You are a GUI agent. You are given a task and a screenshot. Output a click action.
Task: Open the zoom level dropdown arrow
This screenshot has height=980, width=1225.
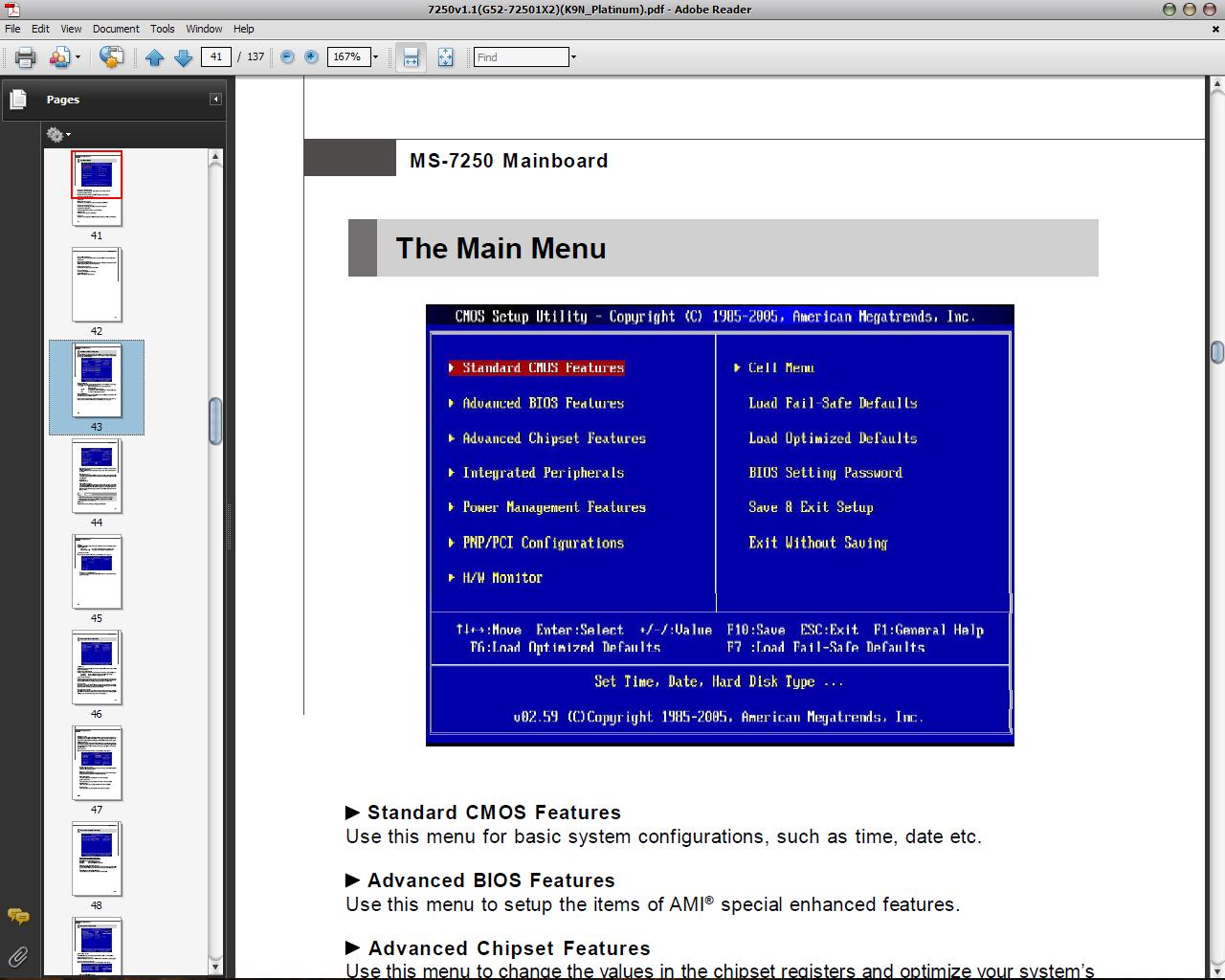point(375,57)
